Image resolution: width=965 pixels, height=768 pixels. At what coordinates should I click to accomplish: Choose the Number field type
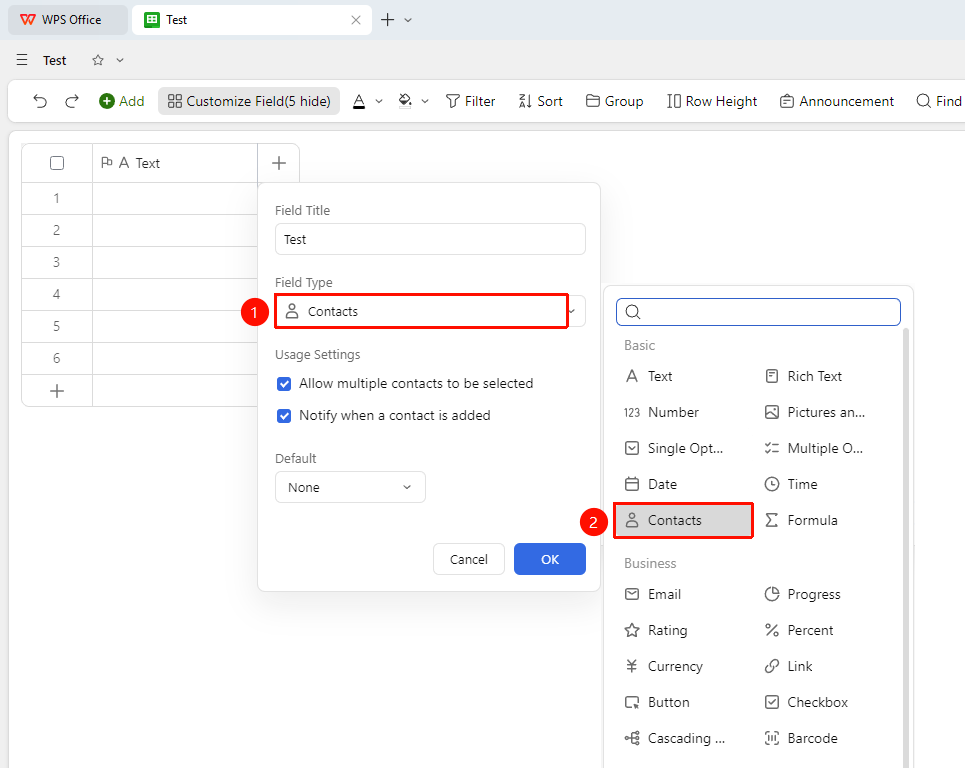tap(662, 412)
